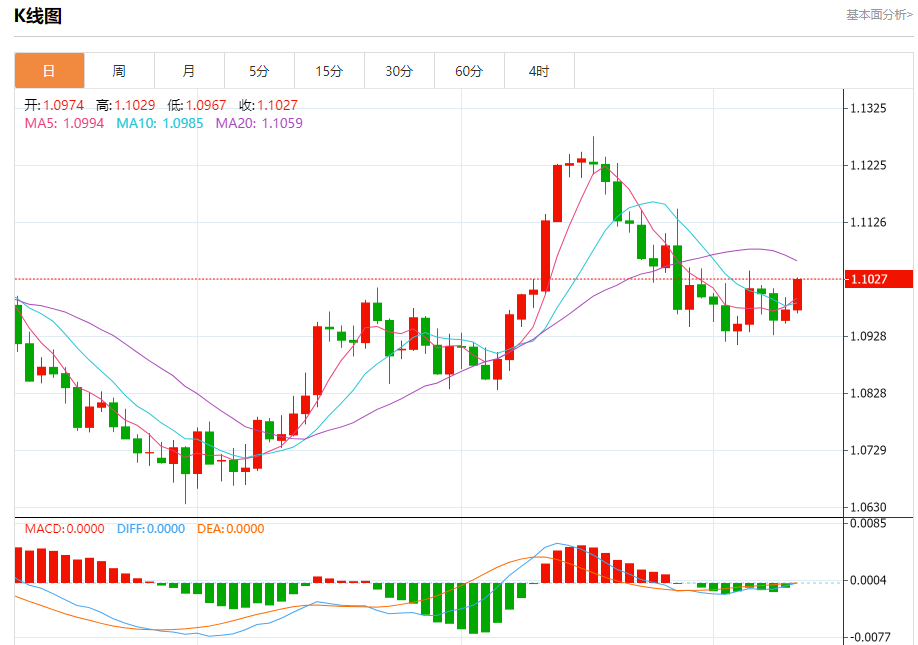Open the 60分 interval tab
The image size is (918, 645).
point(470,71)
